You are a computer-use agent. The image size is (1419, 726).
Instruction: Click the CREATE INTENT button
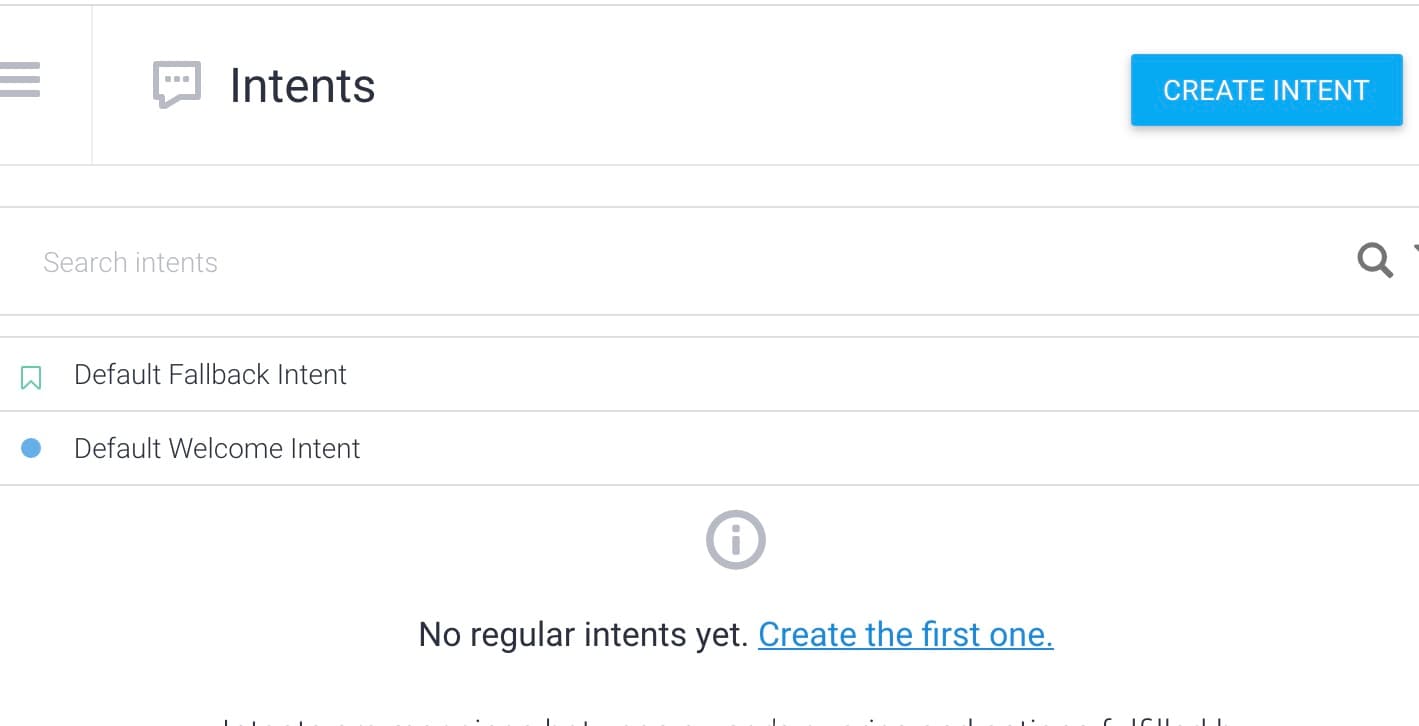tap(1266, 90)
